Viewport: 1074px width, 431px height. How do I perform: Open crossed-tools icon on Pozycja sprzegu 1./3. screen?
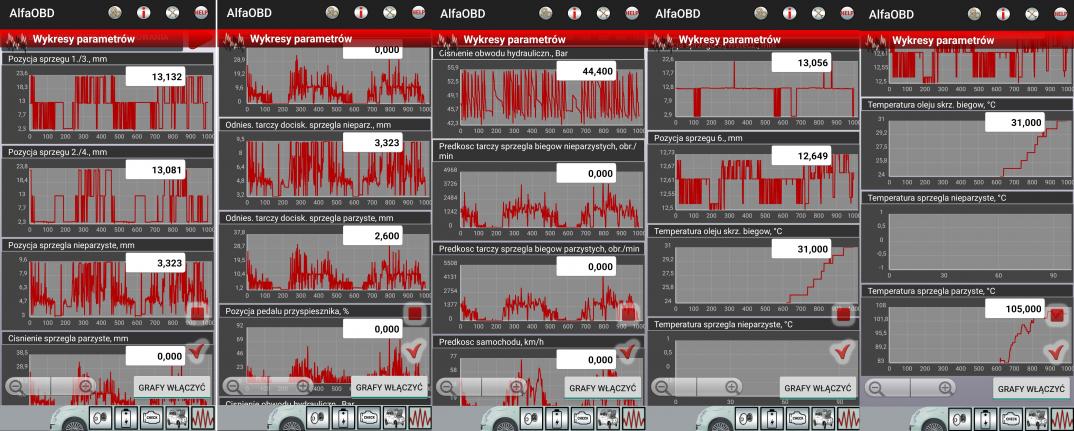(172, 12)
